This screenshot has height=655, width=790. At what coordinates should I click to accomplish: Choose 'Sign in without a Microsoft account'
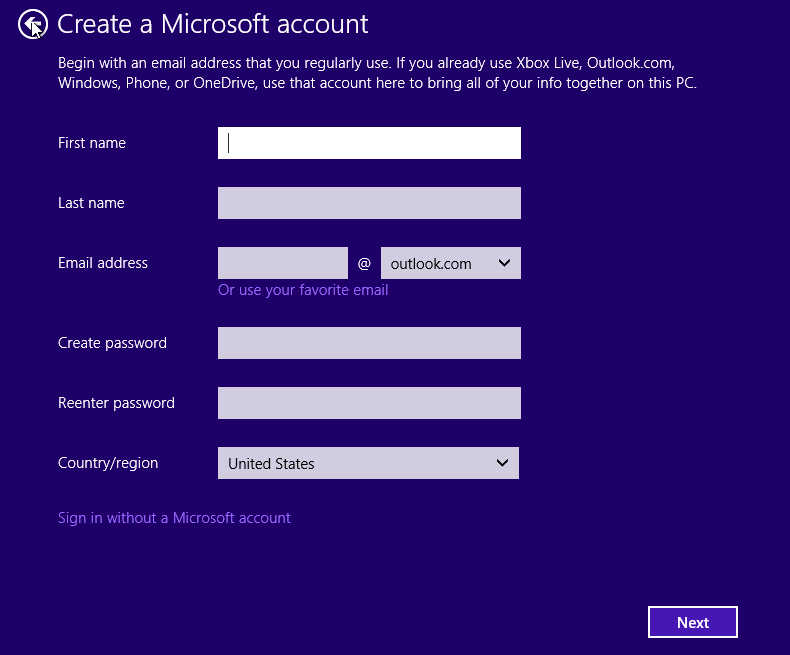tap(174, 518)
